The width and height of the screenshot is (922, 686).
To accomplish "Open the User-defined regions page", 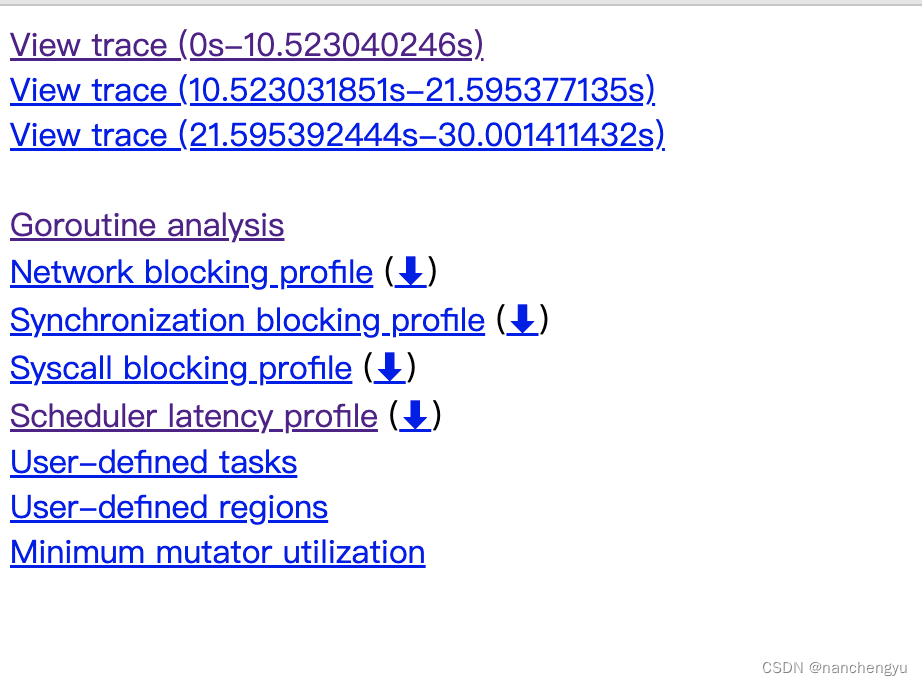I will tap(169, 507).
